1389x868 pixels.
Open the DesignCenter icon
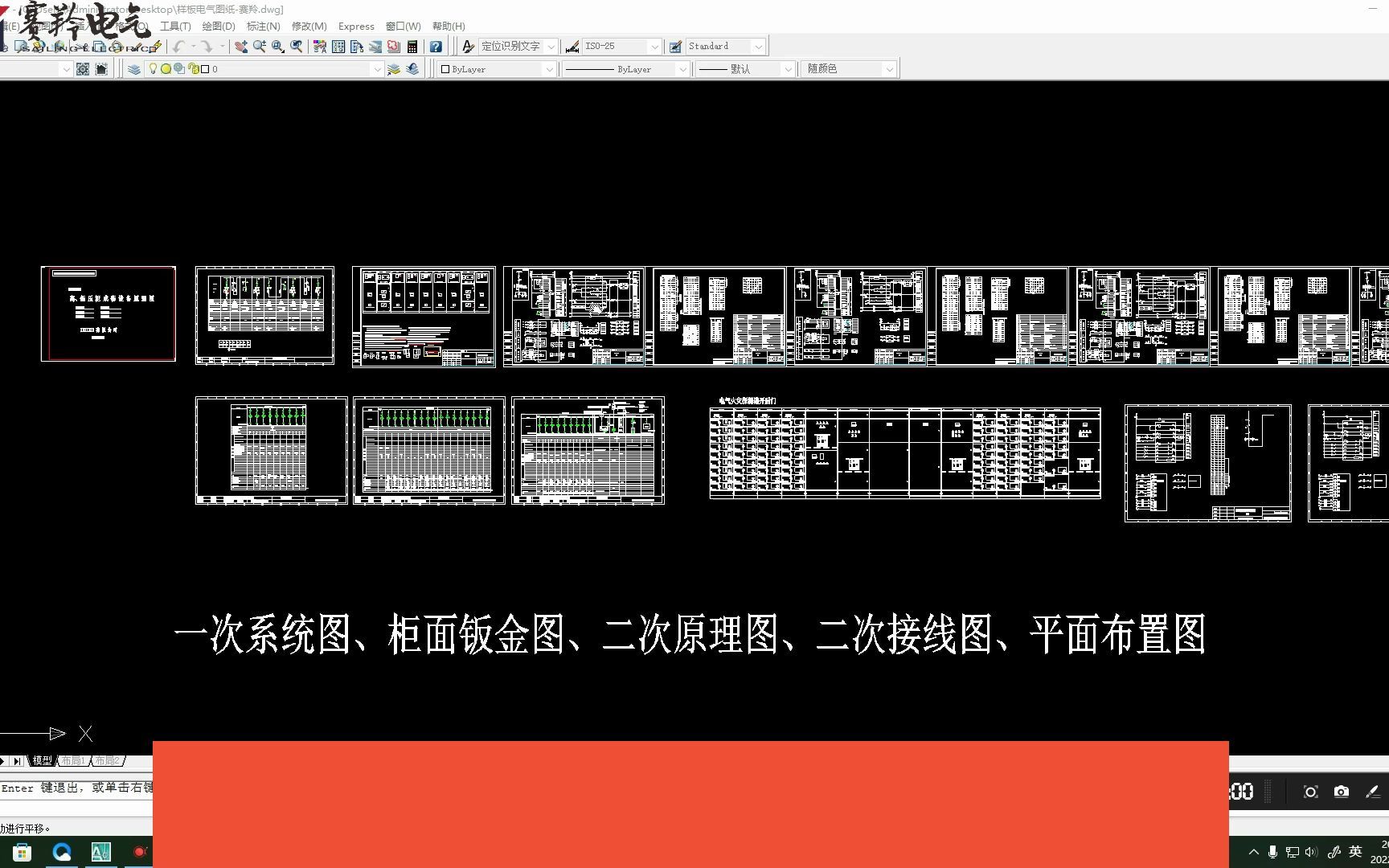[x=338, y=47]
